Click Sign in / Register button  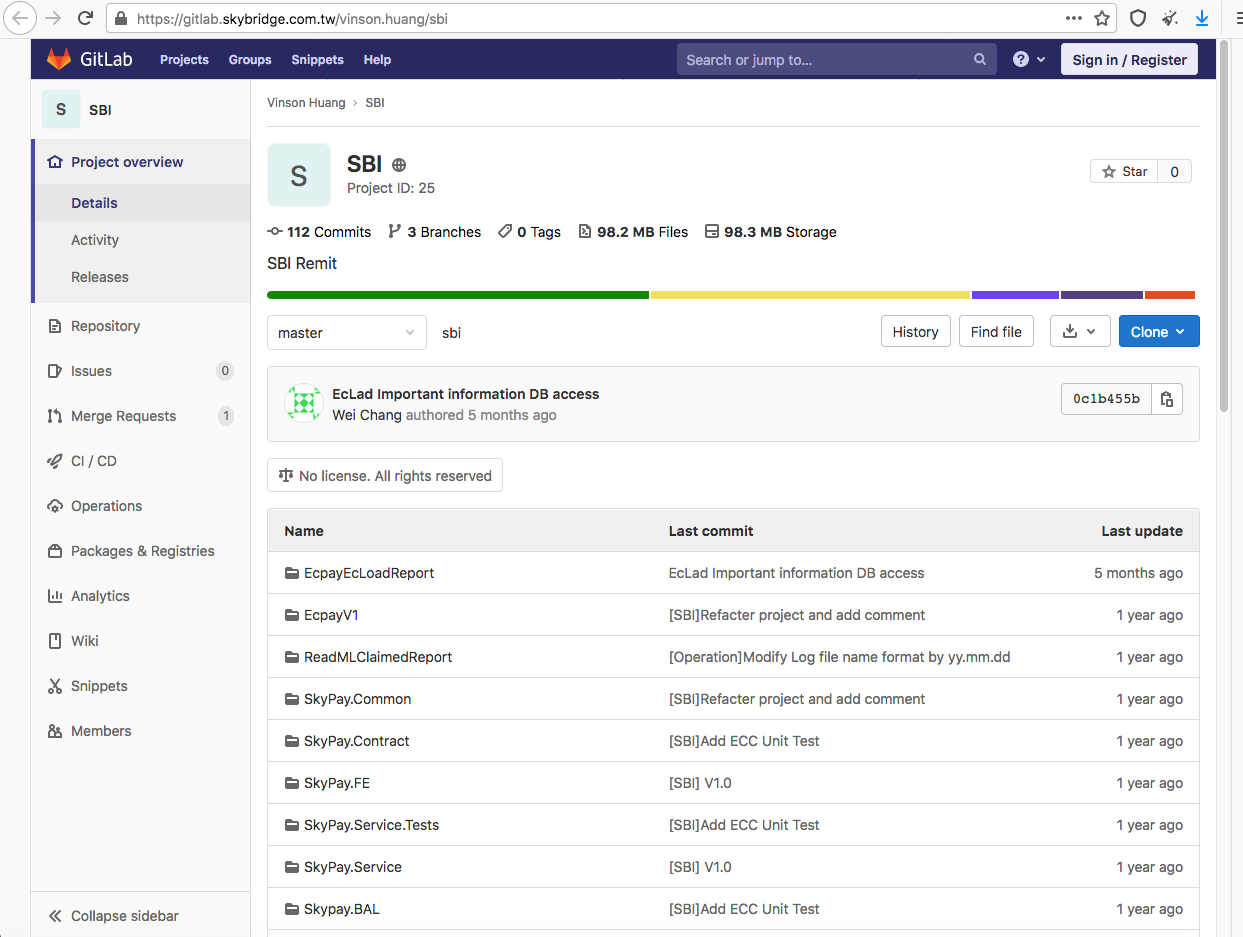click(x=1129, y=60)
